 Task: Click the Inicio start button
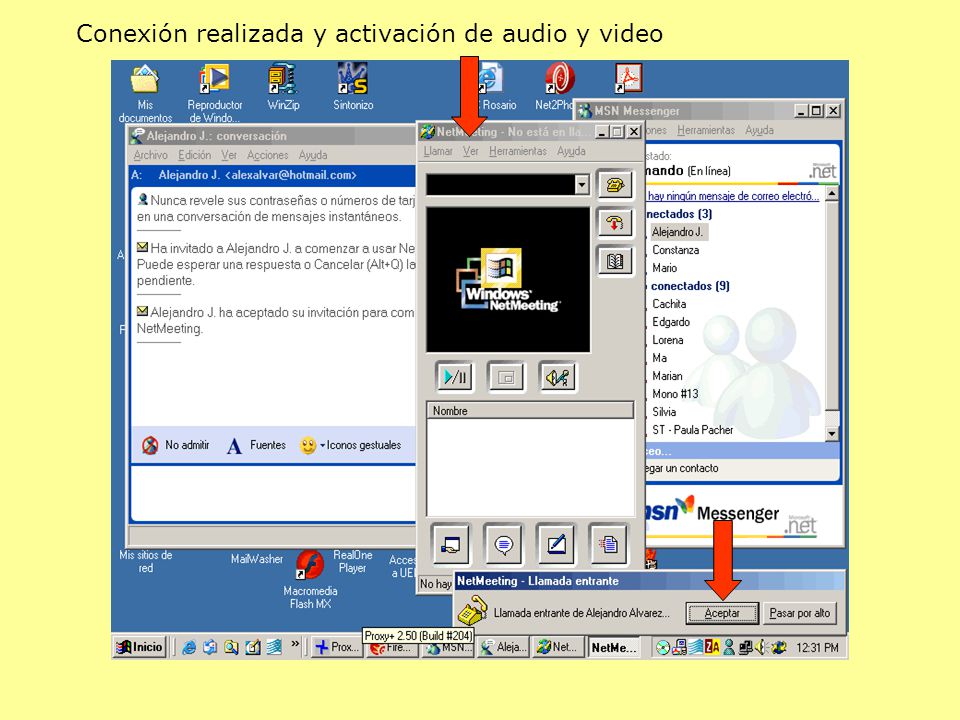coord(140,647)
